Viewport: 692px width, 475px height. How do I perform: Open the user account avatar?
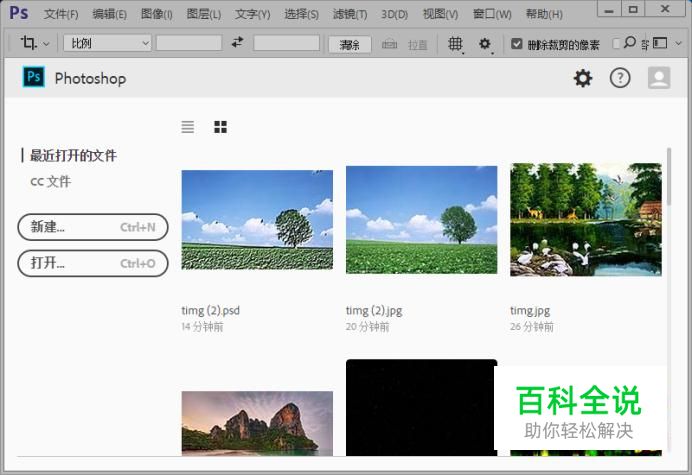[x=659, y=78]
